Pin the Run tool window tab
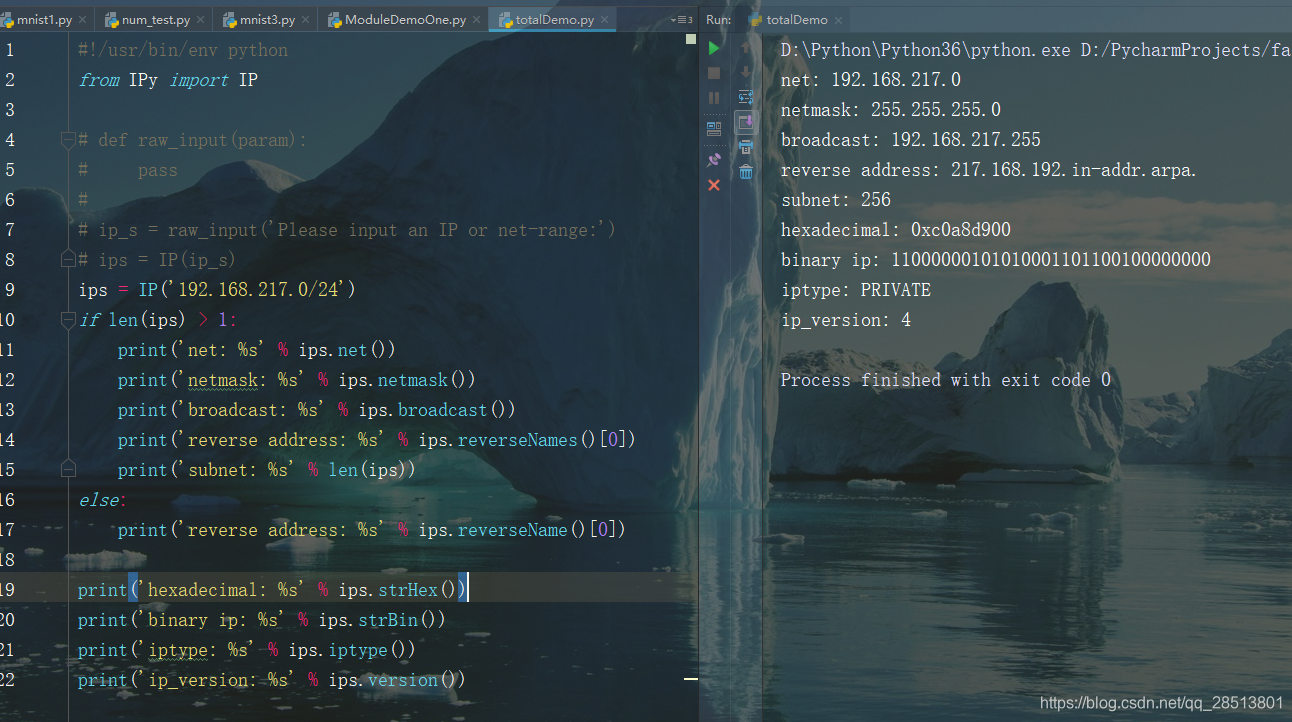The image size is (1292, 722). point(714,159)
